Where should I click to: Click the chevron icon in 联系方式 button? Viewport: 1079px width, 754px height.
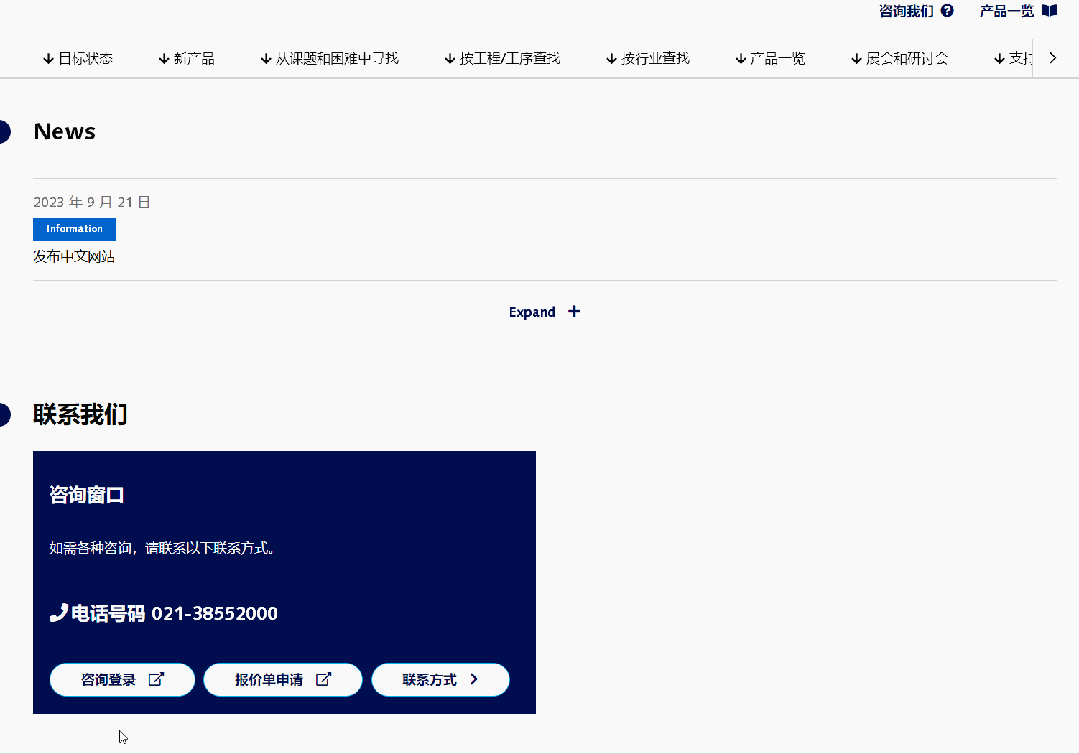tap(474, 679)
